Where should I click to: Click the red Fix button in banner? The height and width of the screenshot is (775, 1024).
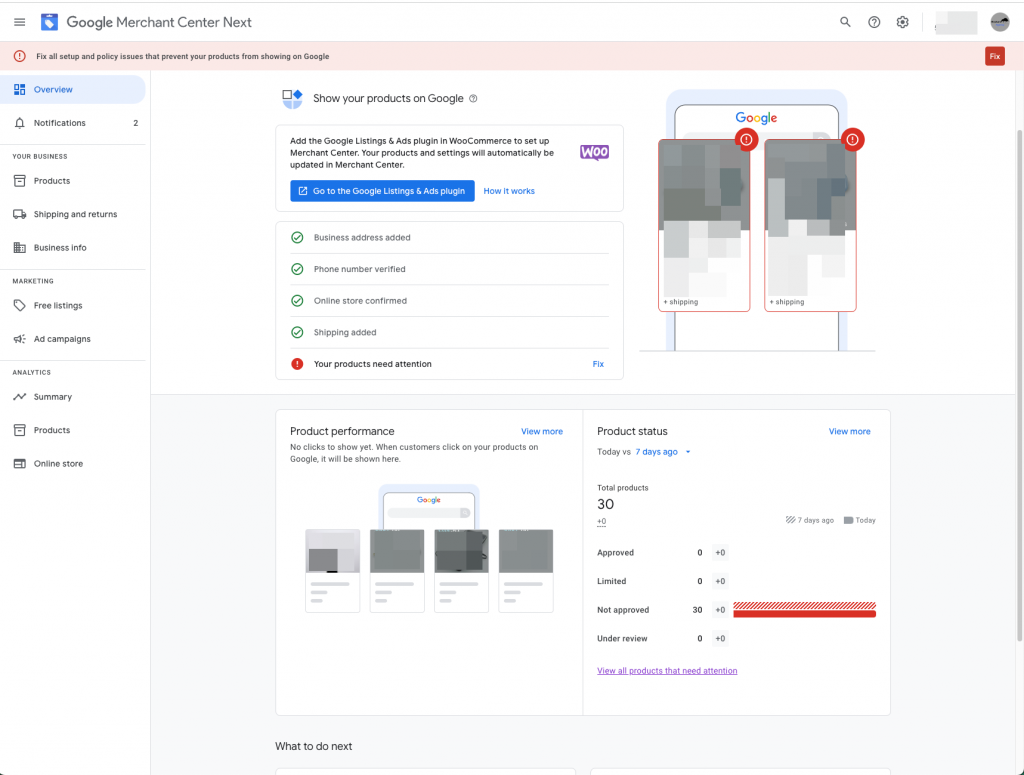[x=995, y=56]
